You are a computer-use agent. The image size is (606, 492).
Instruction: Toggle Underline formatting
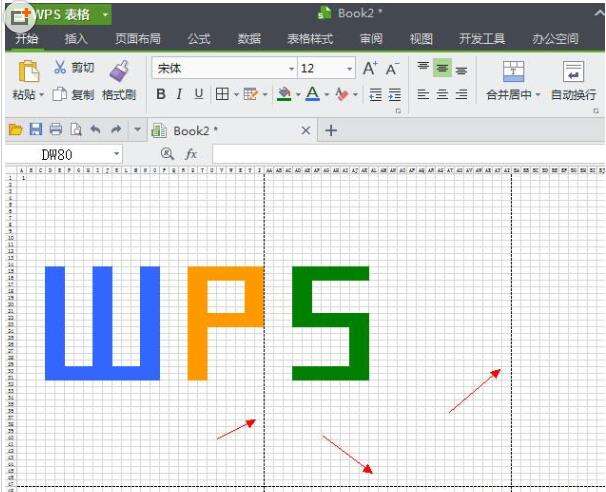(x=199, y=94)
